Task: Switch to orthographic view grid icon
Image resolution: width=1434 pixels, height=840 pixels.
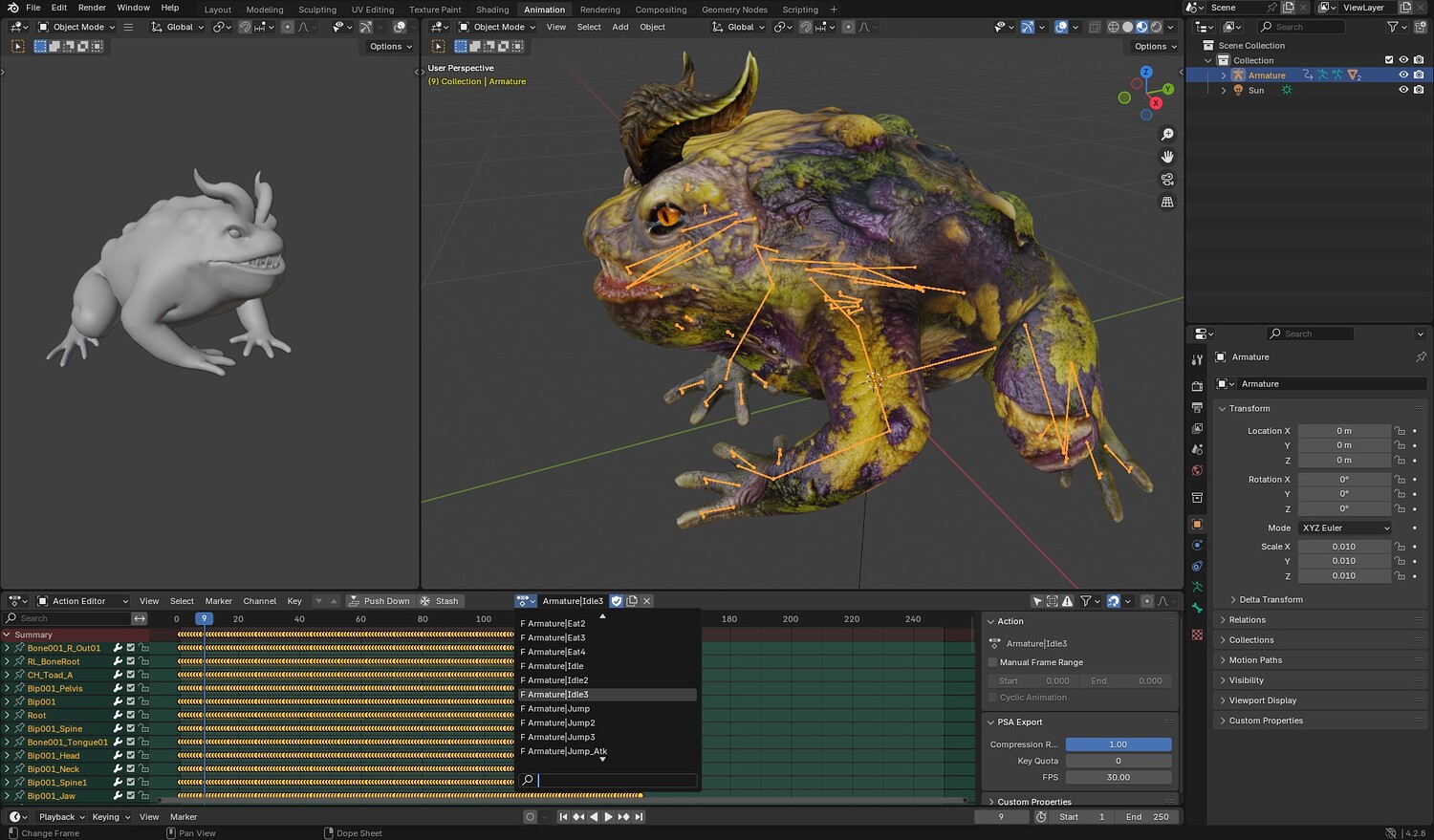Action: click(1167, 202)
